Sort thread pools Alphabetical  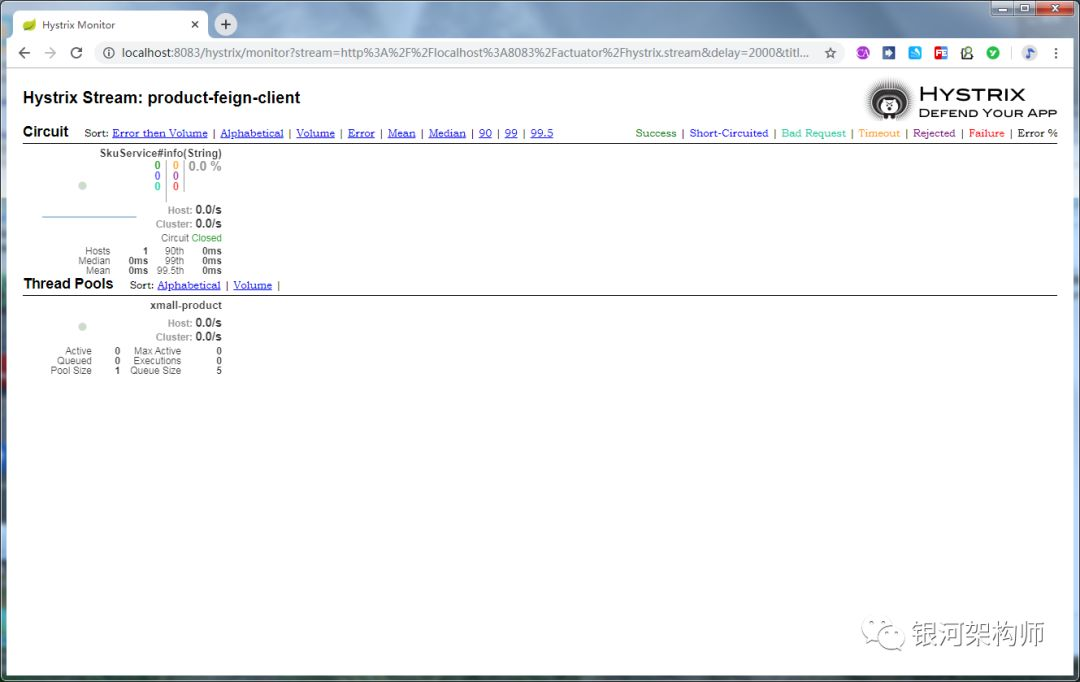[x=189, y=285]
